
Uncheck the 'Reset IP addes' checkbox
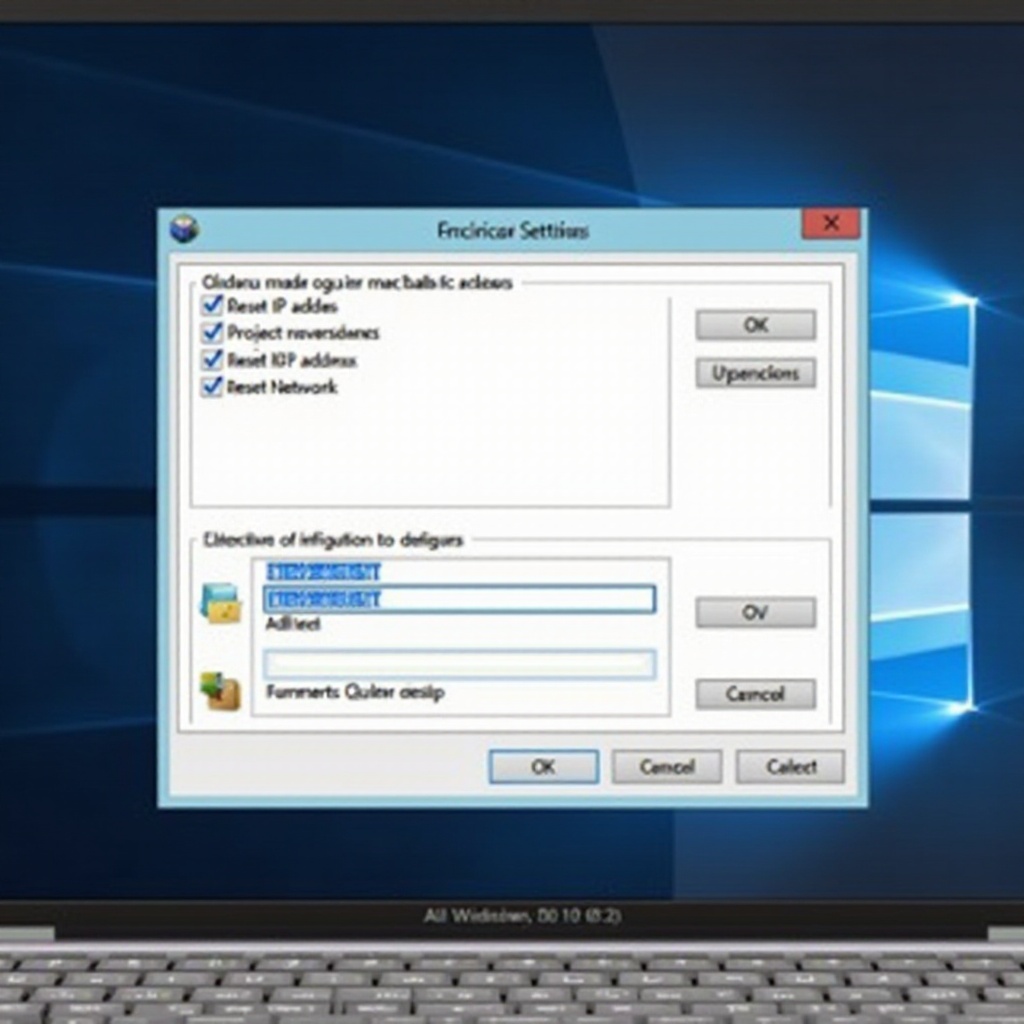[212, 305]
